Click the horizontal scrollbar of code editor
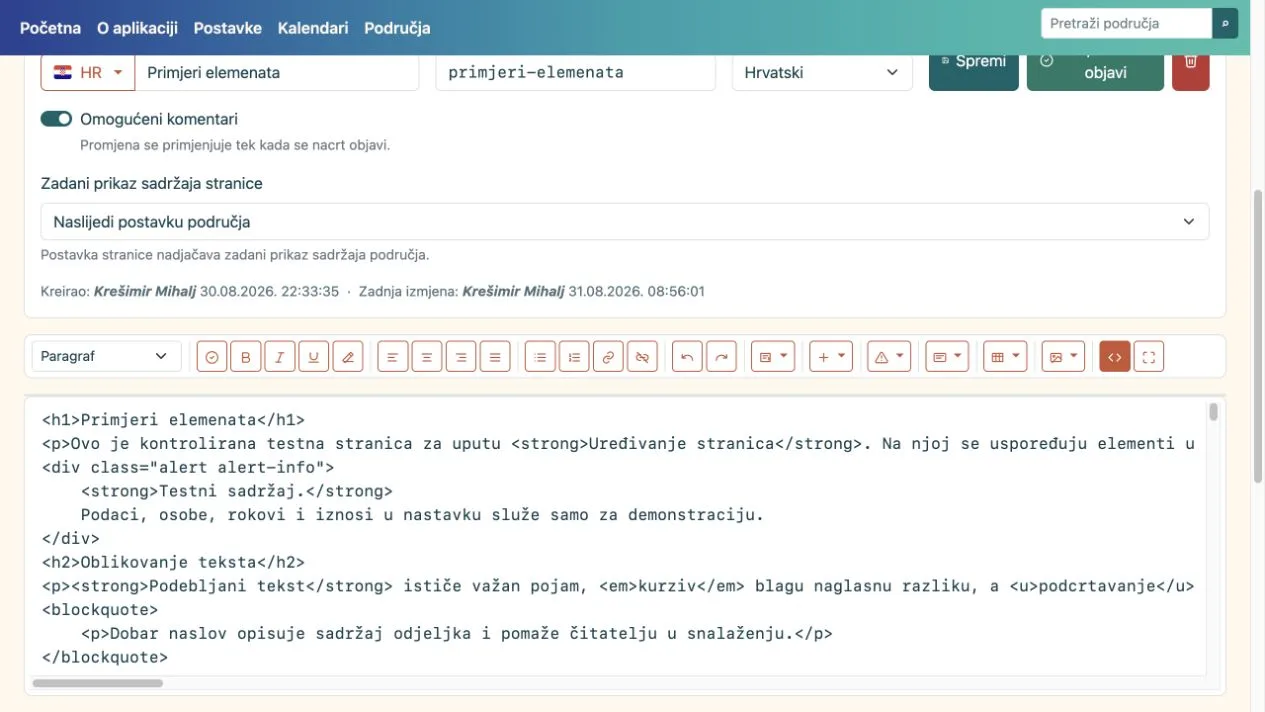 tap(98, 684)
